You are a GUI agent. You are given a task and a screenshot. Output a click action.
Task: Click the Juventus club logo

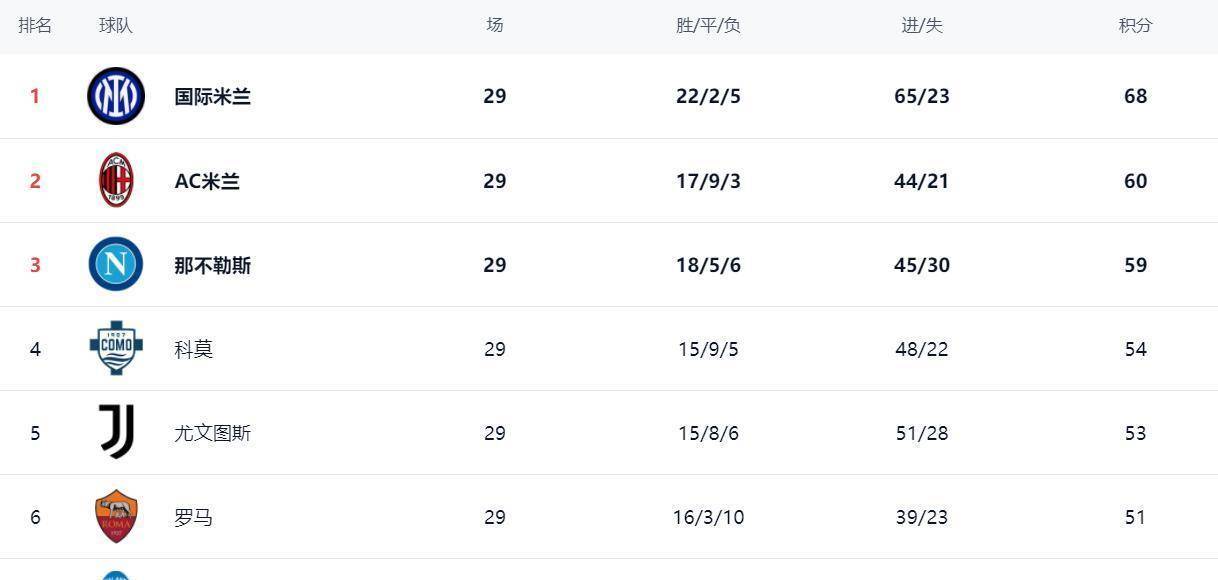[116, 432]
